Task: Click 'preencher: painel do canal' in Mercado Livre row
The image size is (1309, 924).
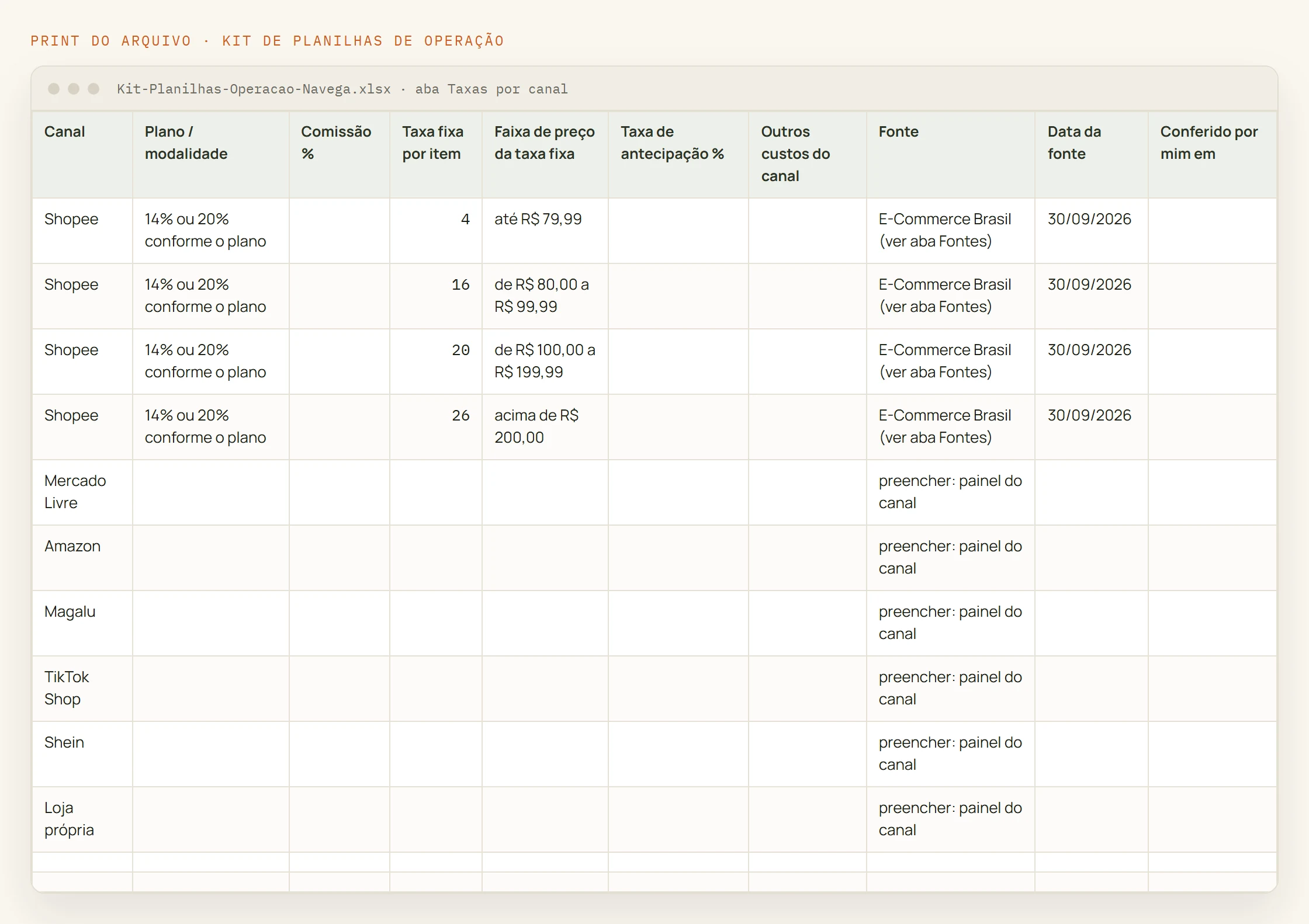Action: click(951, 492)
